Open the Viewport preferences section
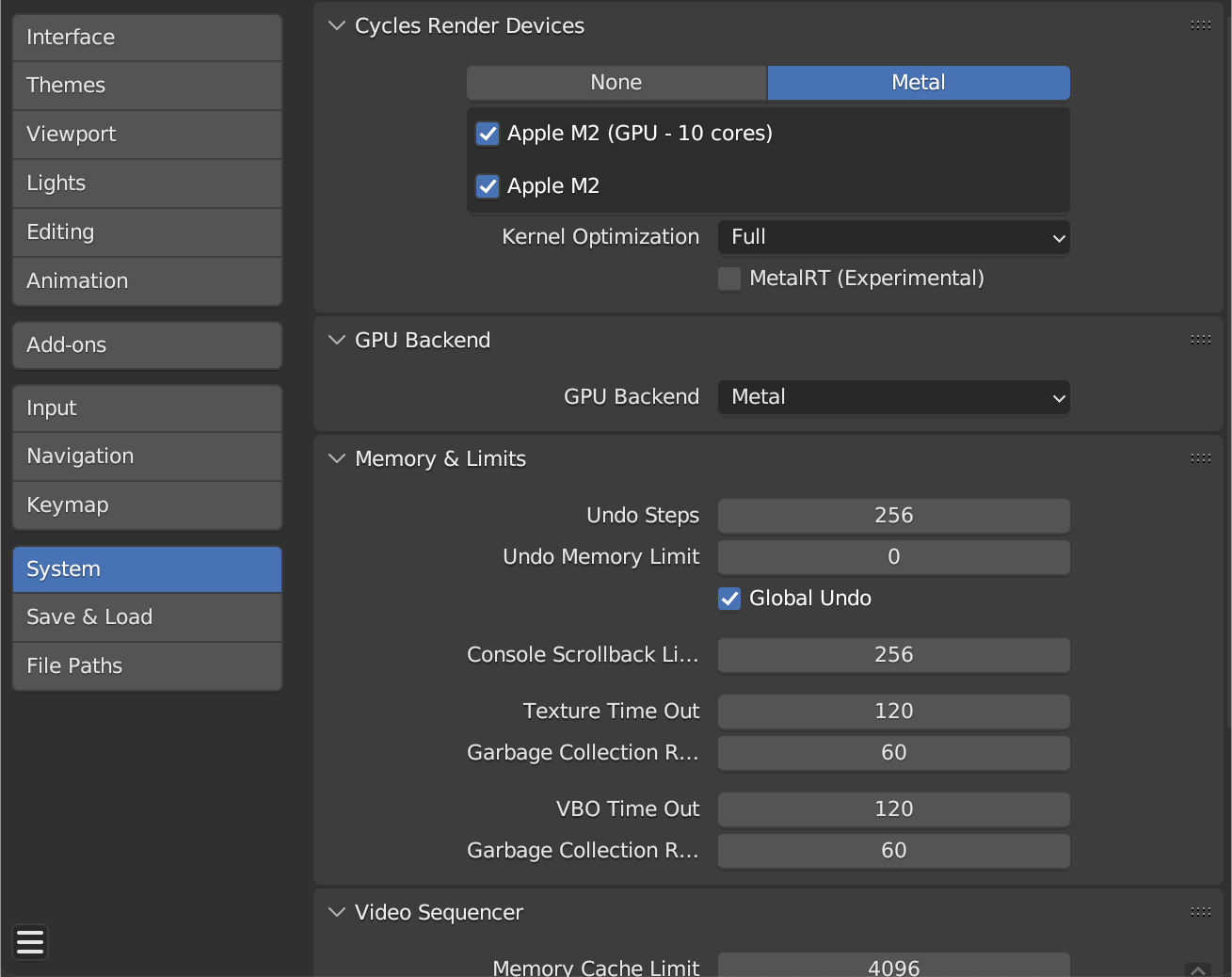The height and width of the screenshot is (977, 1232). point(148,135)
